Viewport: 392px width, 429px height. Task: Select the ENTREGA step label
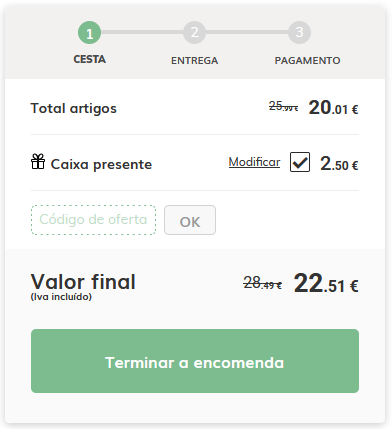pyautogui.click(x=194, y=60)
